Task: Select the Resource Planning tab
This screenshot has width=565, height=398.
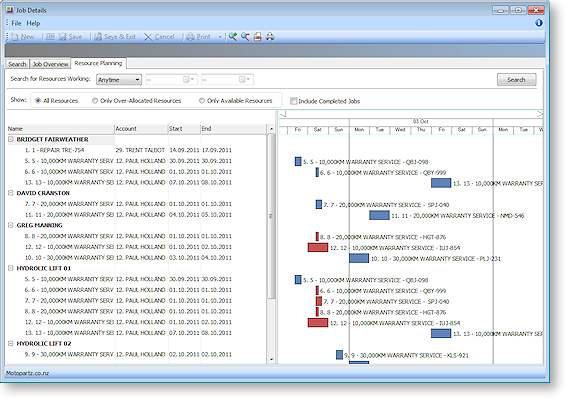Action: point(98,63)
